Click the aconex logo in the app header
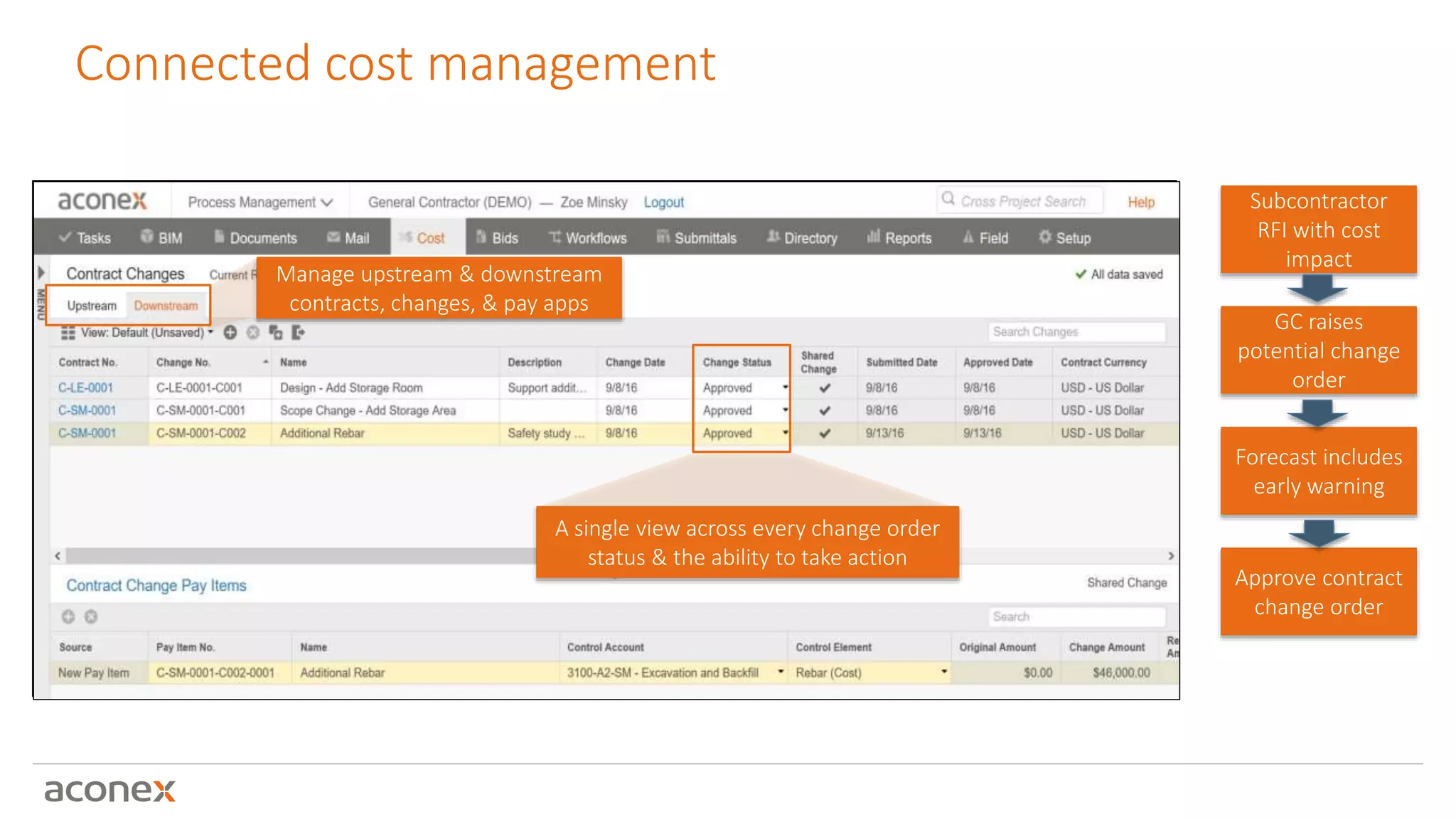1456x819 pixels. click(102, 200)
